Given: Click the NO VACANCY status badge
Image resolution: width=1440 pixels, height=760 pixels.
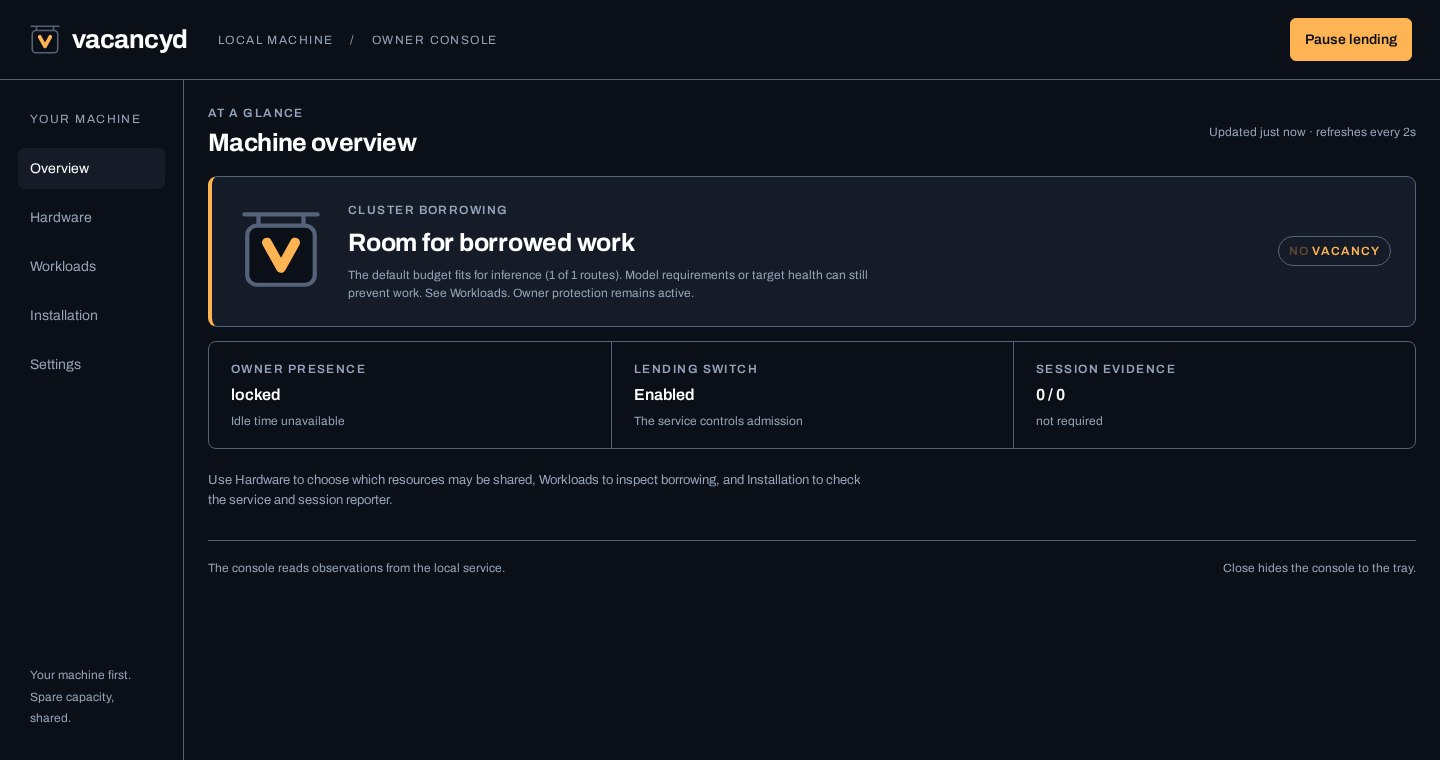Looking at the screenshot, I should (1334, 251).
